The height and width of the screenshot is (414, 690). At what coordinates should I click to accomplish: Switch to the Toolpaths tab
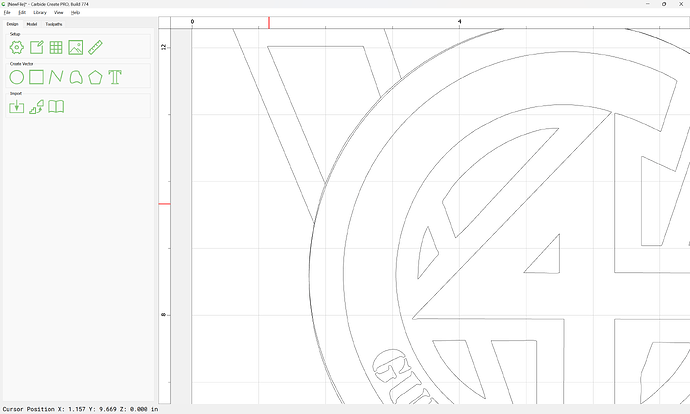(x=54, y=24)
